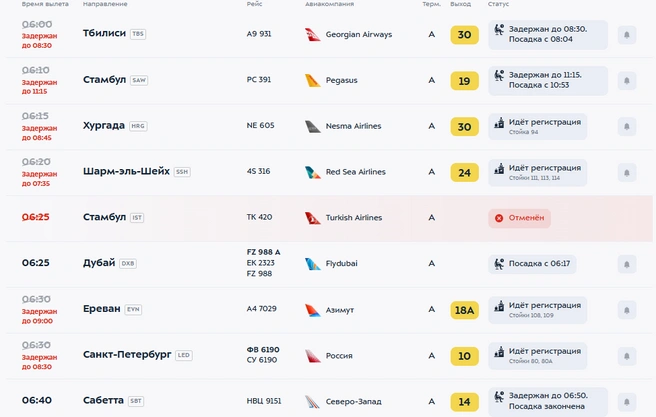Click Санкт-Петербург destination name
Image resolution: width=656 pixels, height=417 pixels.
[127, 355]
